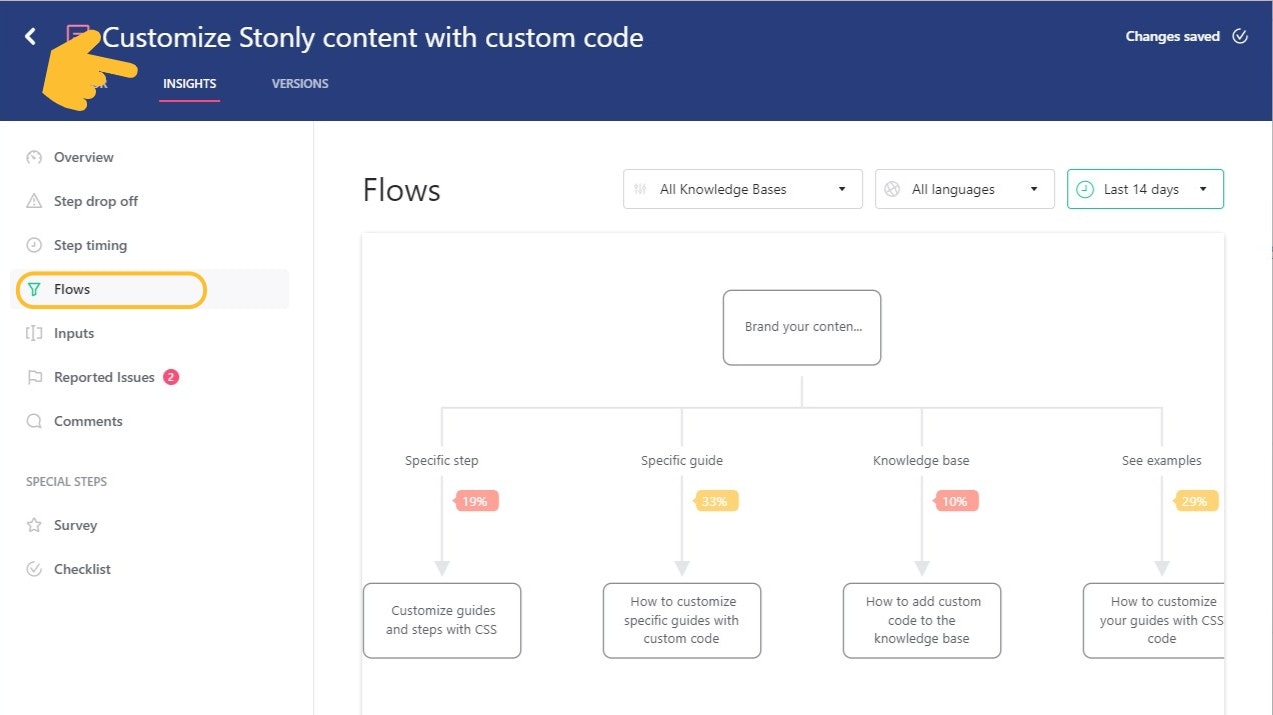Click the Step timing clock icon
1273x715 pixels.
34,245
